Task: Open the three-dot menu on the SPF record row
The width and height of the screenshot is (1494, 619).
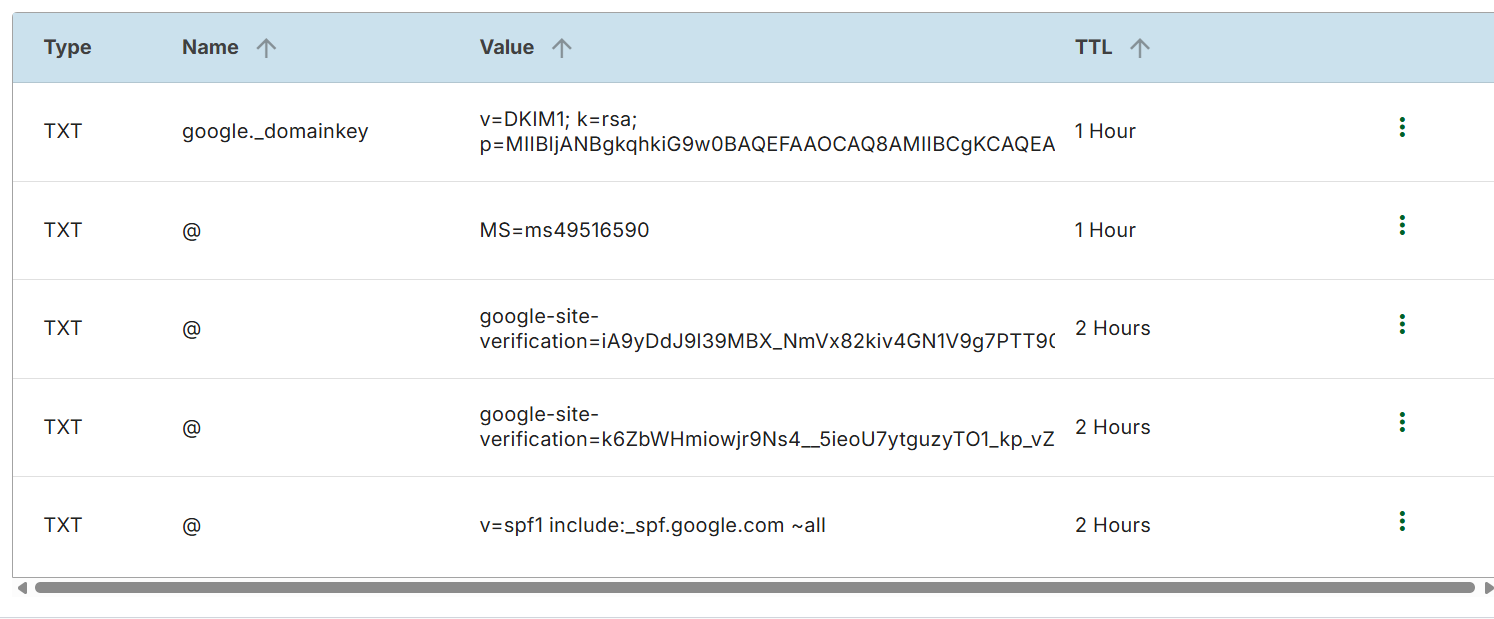Action: tap(1403, 520)
